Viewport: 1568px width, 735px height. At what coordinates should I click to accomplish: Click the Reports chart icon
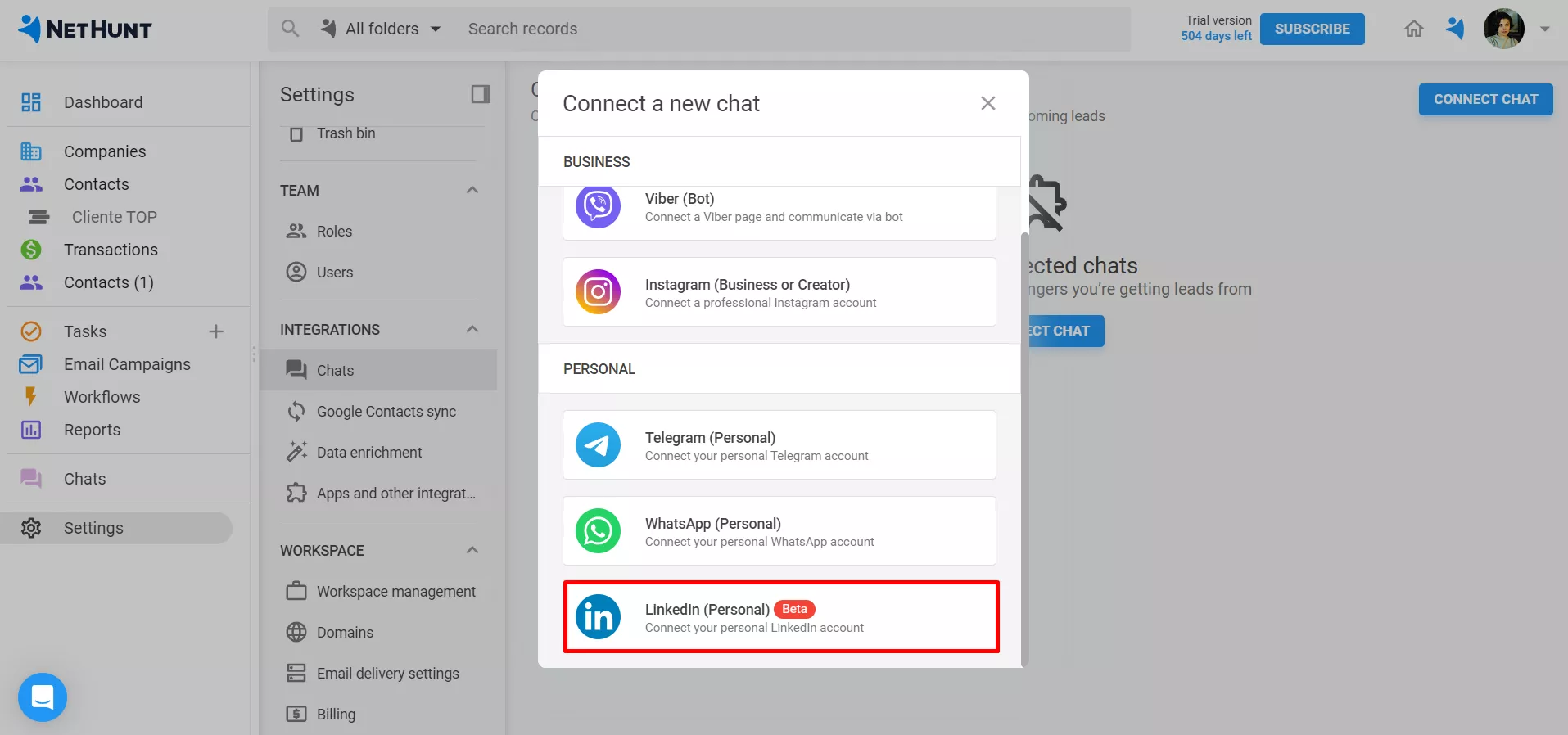(x=31, y=430)
